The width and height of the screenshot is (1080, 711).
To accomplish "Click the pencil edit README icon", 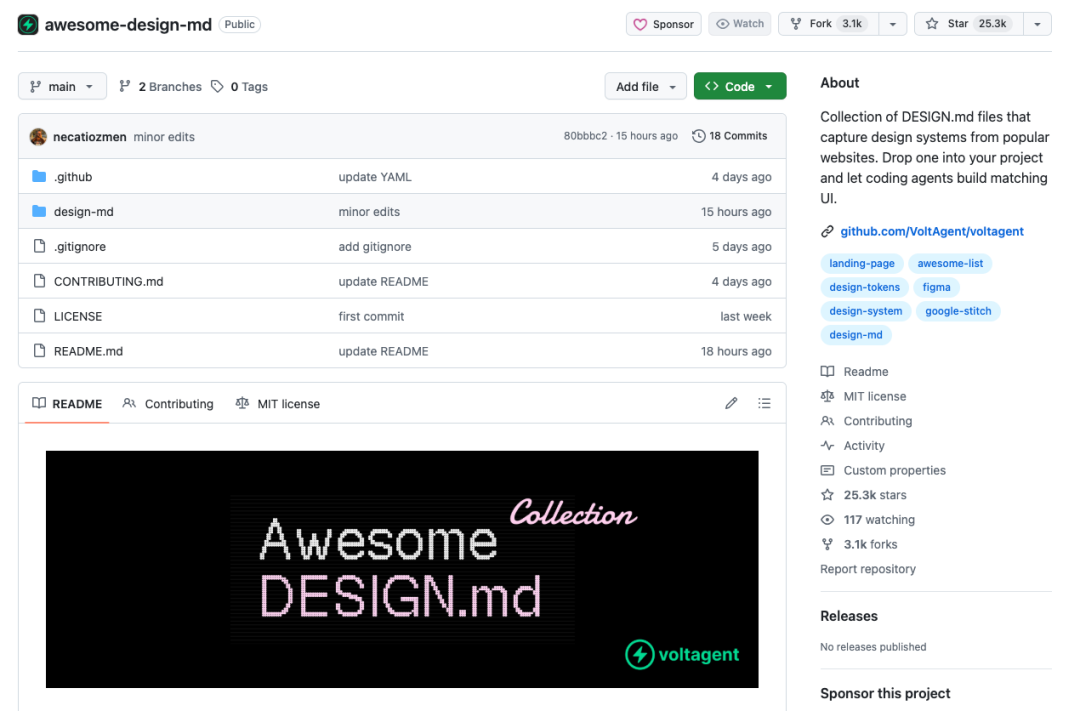I will tap(731, 403).
